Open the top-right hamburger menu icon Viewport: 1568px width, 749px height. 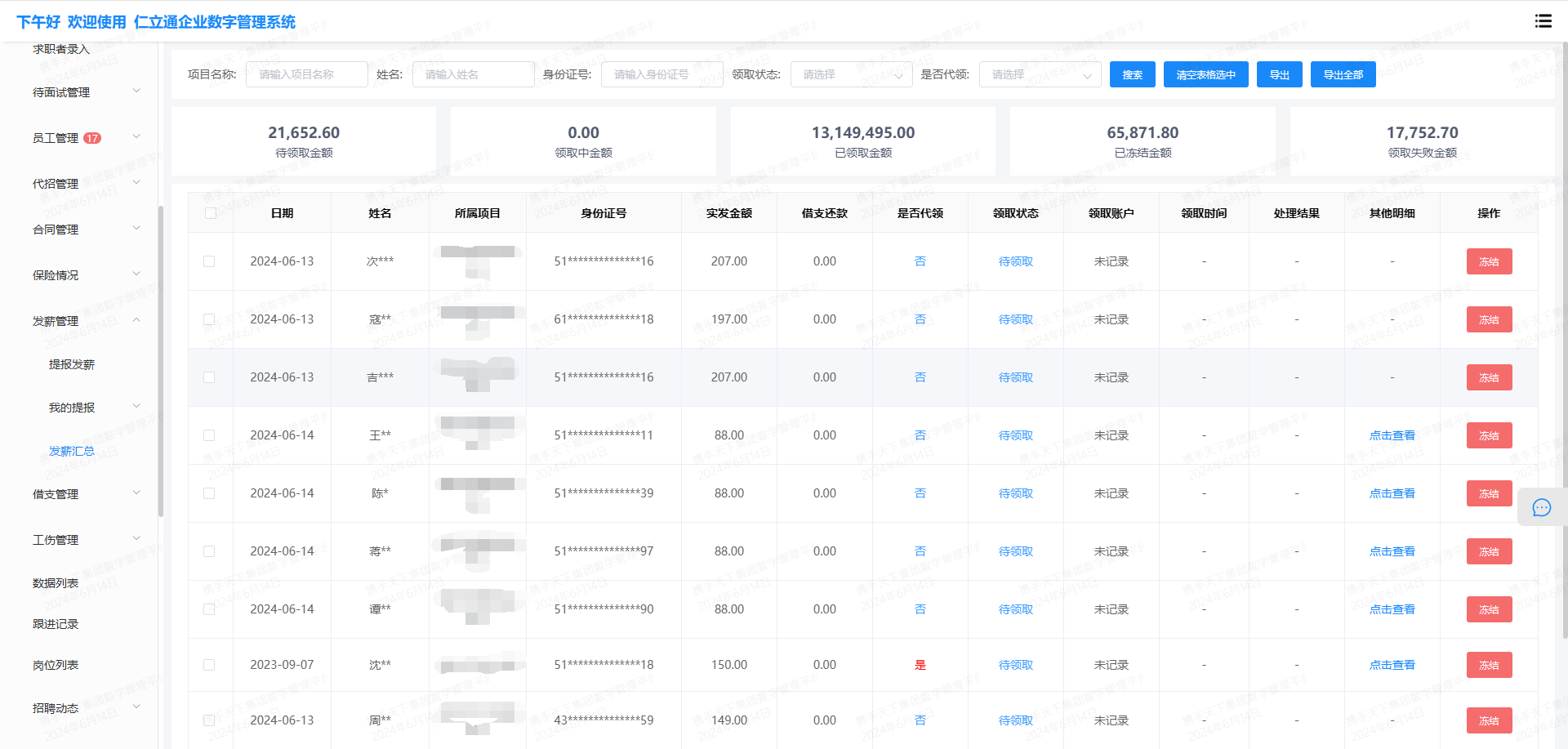tap(1543, 21)
